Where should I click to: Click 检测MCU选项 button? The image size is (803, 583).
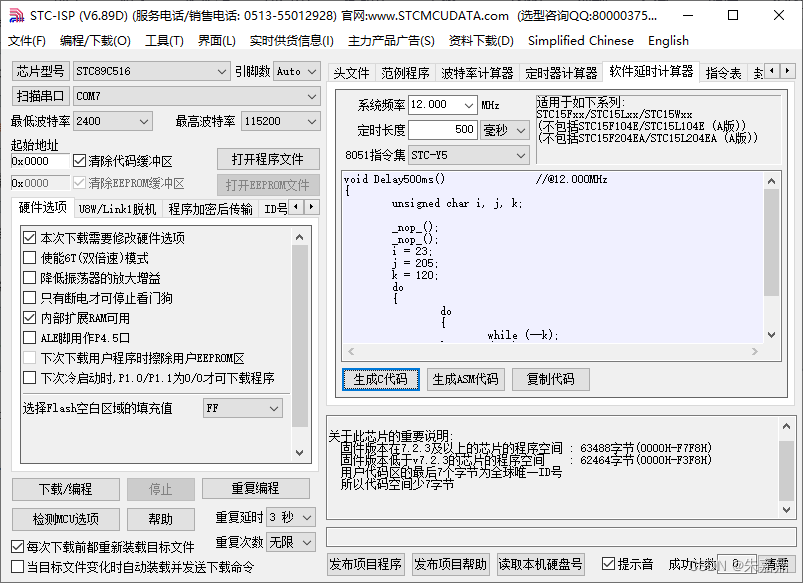(x=66, y=519)
